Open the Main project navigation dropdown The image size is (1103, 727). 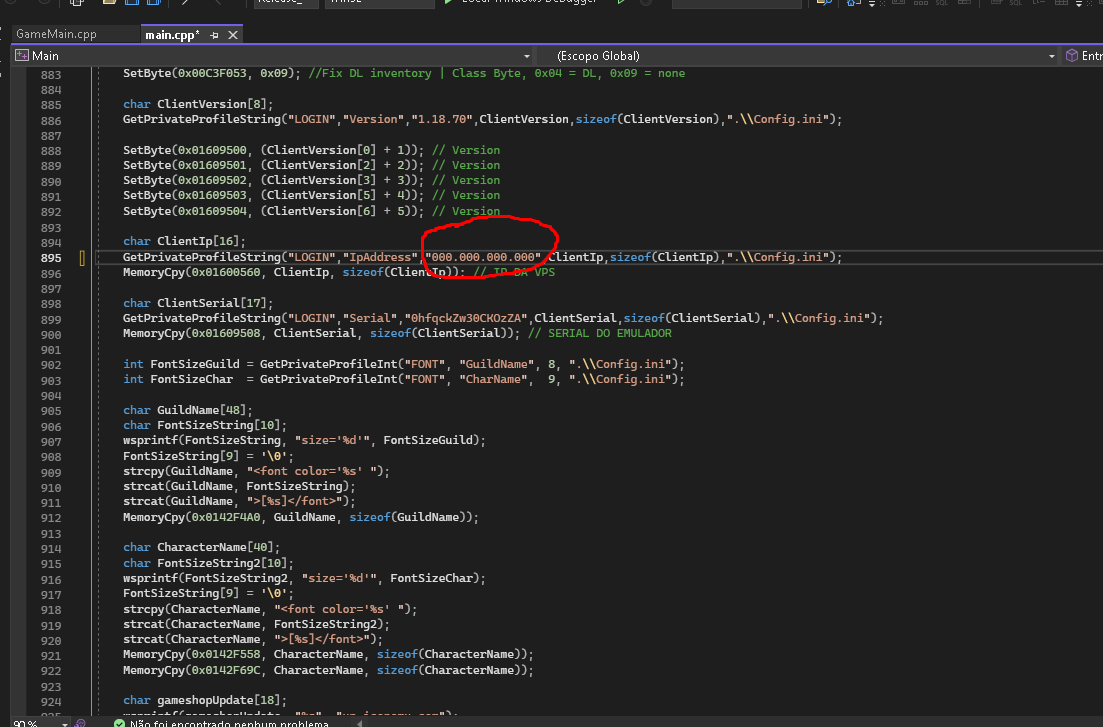(273, 56)
